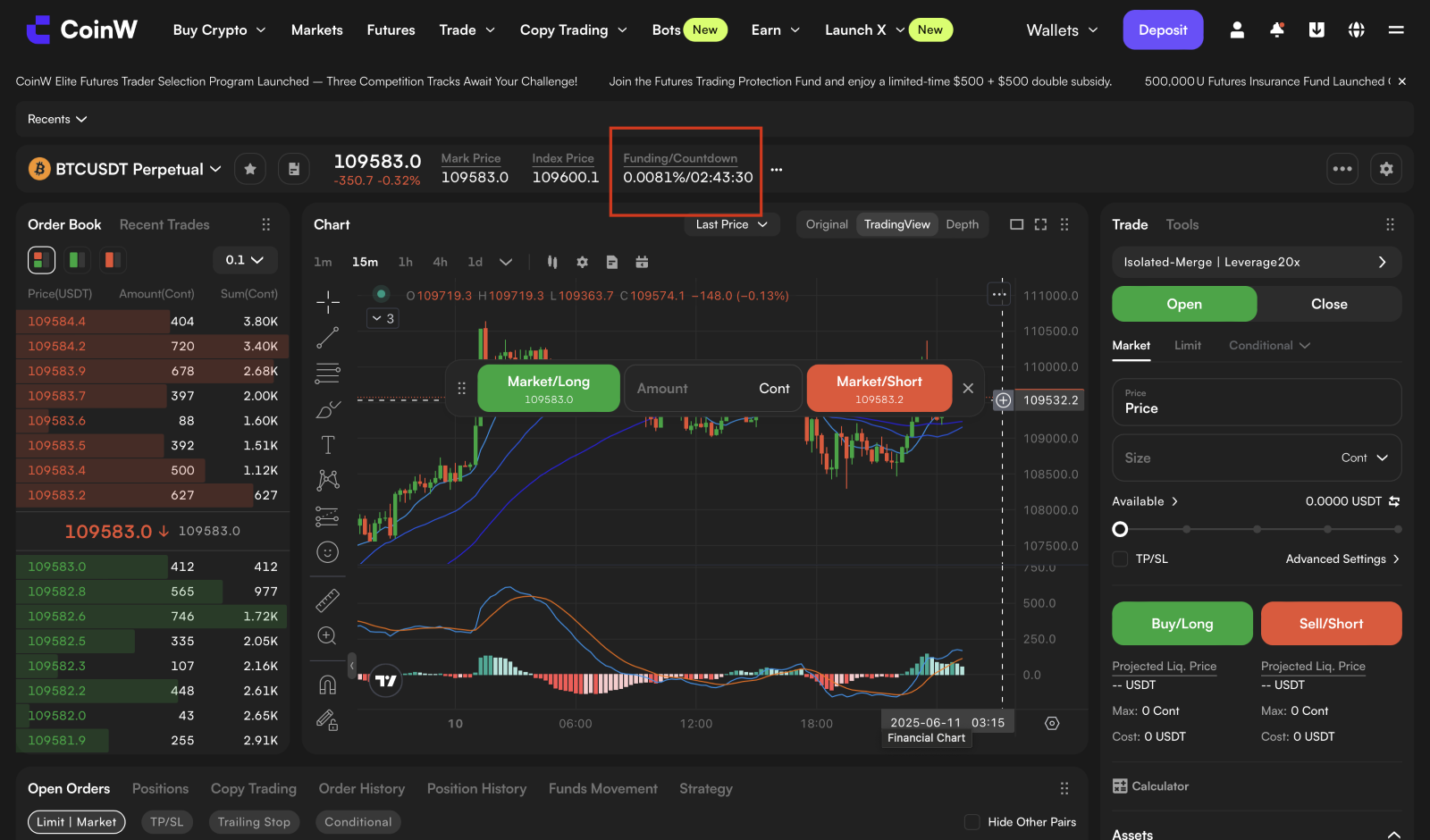Switch to Limit order tab
This screenshot has width=1430, height=840.
click(1187, 345)
